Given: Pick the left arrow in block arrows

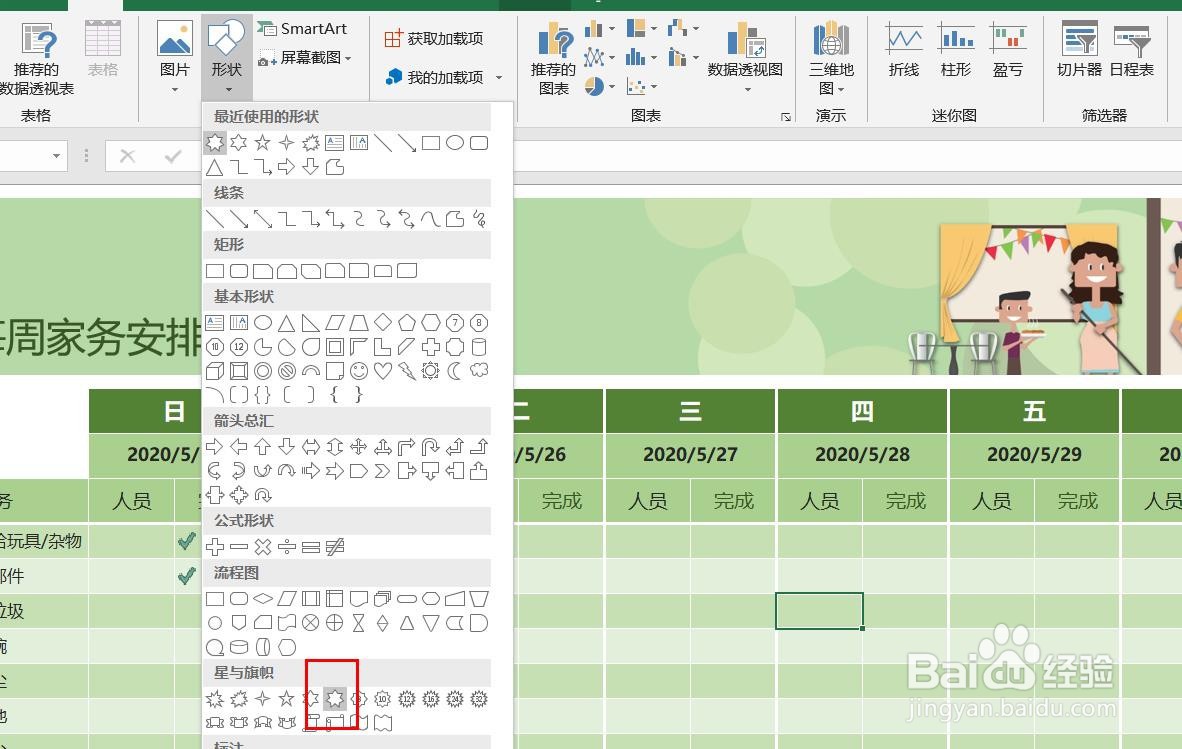Looking at the screenshot, I should click(x=239, y=447).
